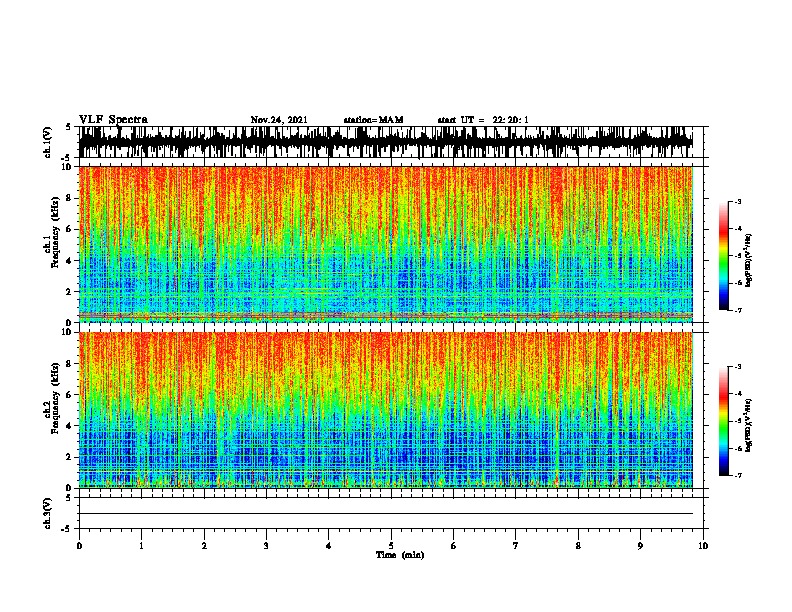Click the log(PSD) units label beside ch.1 colorbar

(749, 260)
